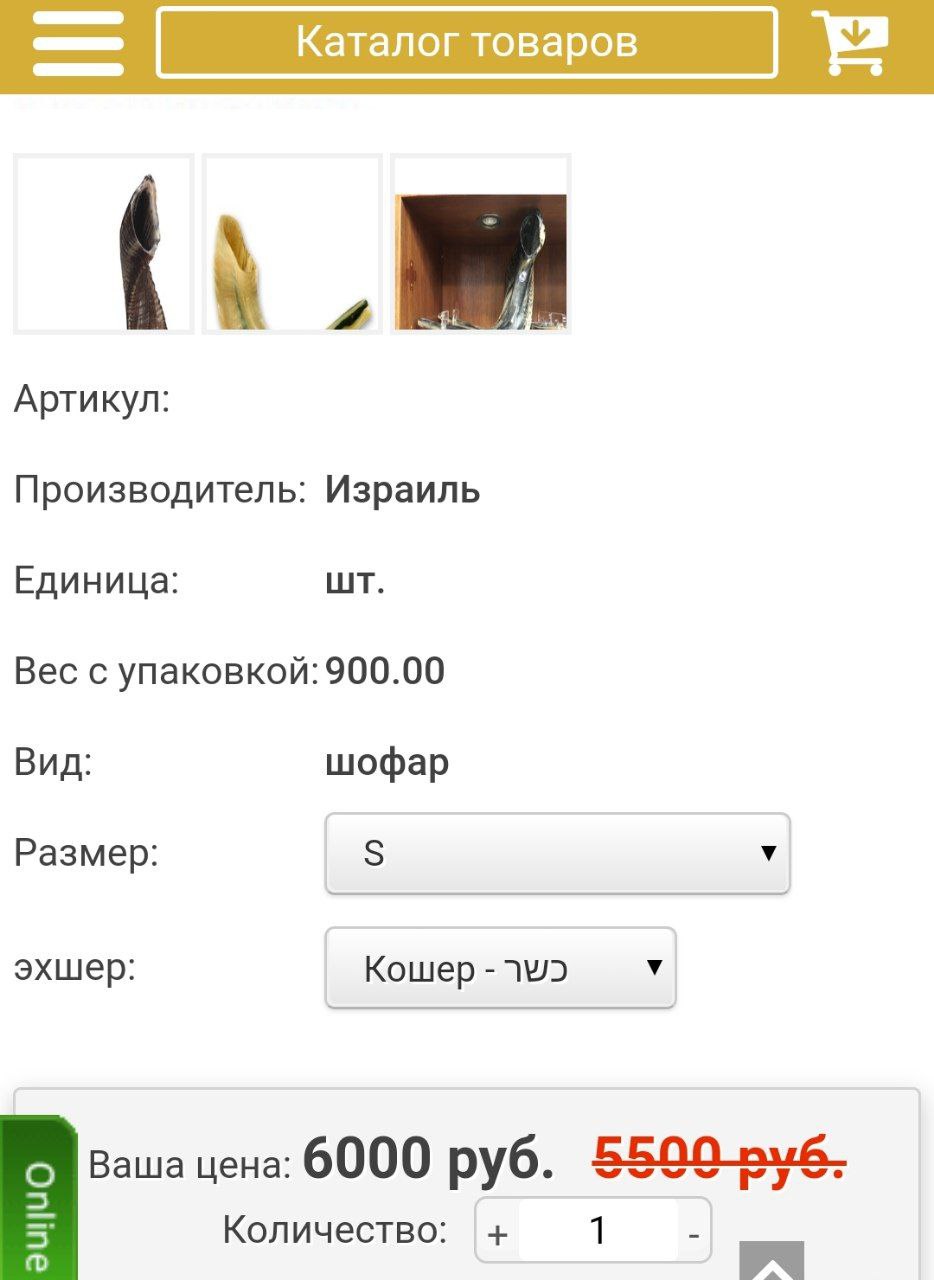
Task: Click the Вид value шофар
Action: pyautogui.click(x=387, y=763)
